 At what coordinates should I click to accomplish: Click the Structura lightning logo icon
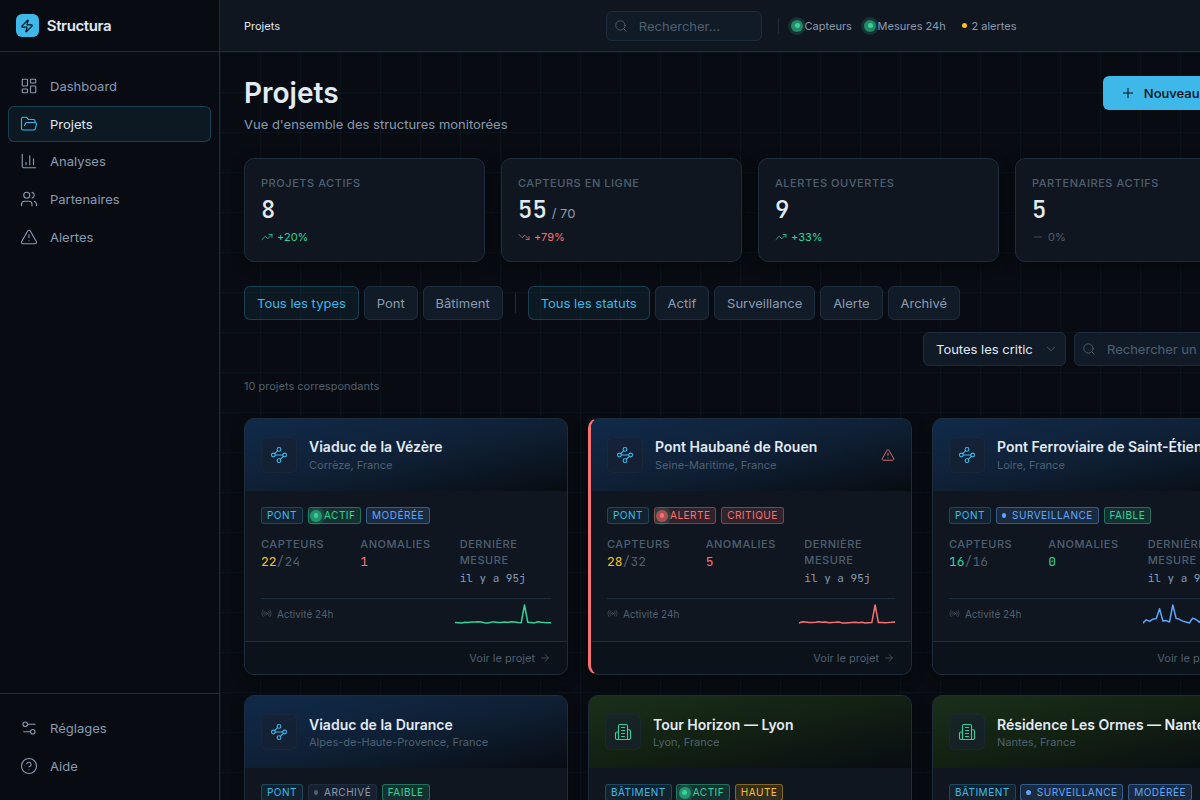(27, 26)
